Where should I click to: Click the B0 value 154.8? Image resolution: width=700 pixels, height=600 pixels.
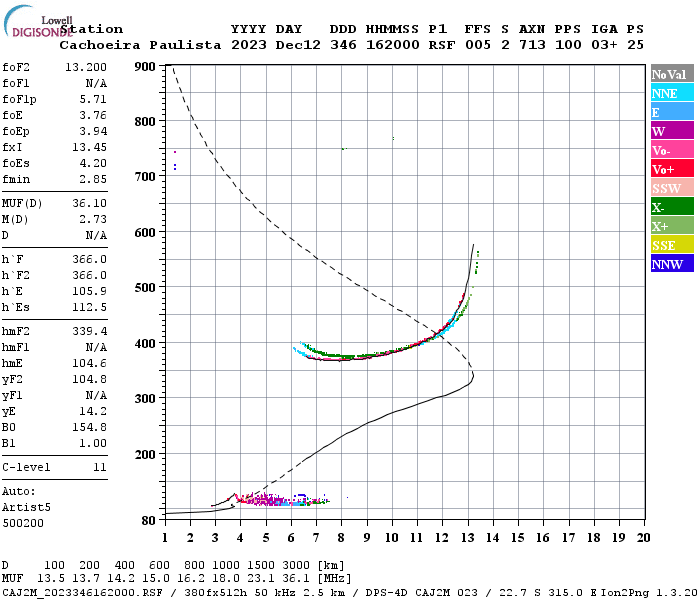pyautogui.click(x=89, y=427)
